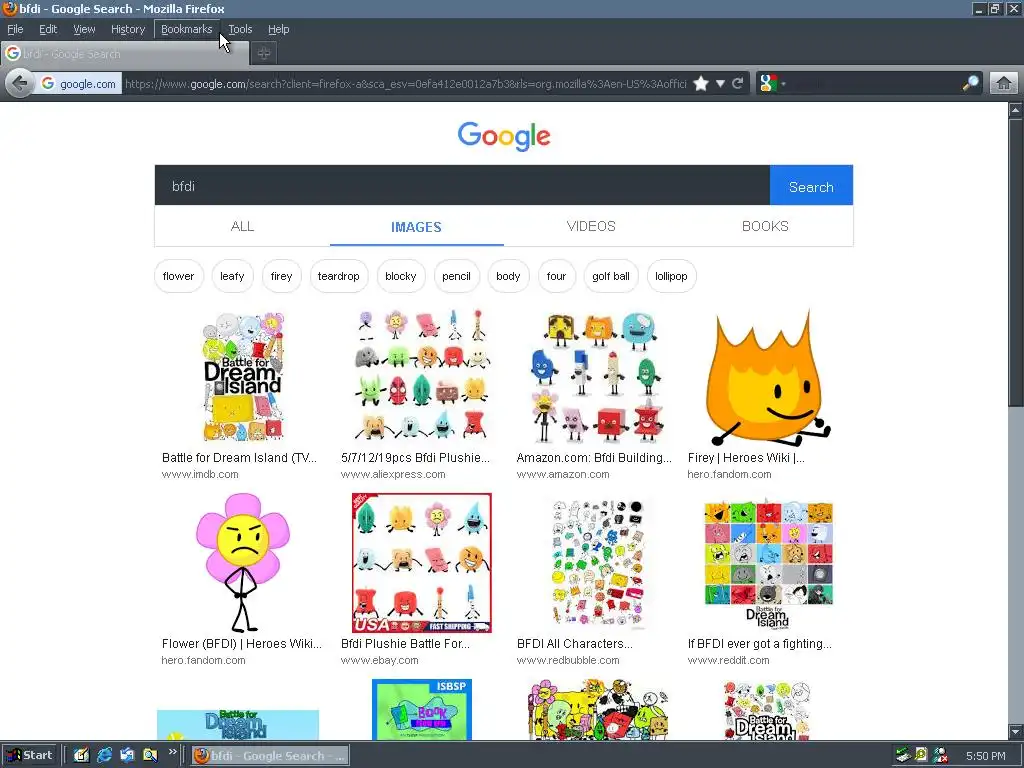The image size is (1024, 768).
Task: Filter images by body chip
Action: [x=508, y=276]
